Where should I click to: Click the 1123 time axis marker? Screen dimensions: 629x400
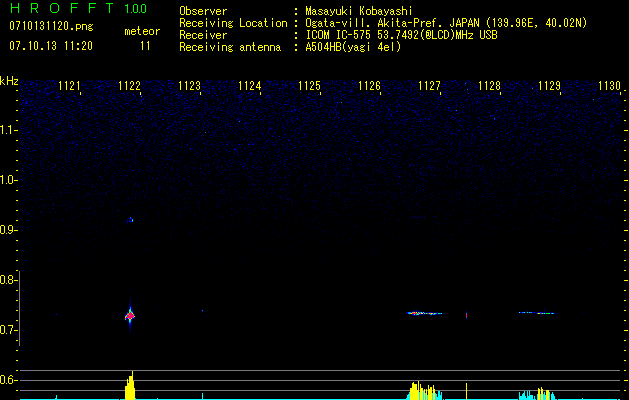189,86
